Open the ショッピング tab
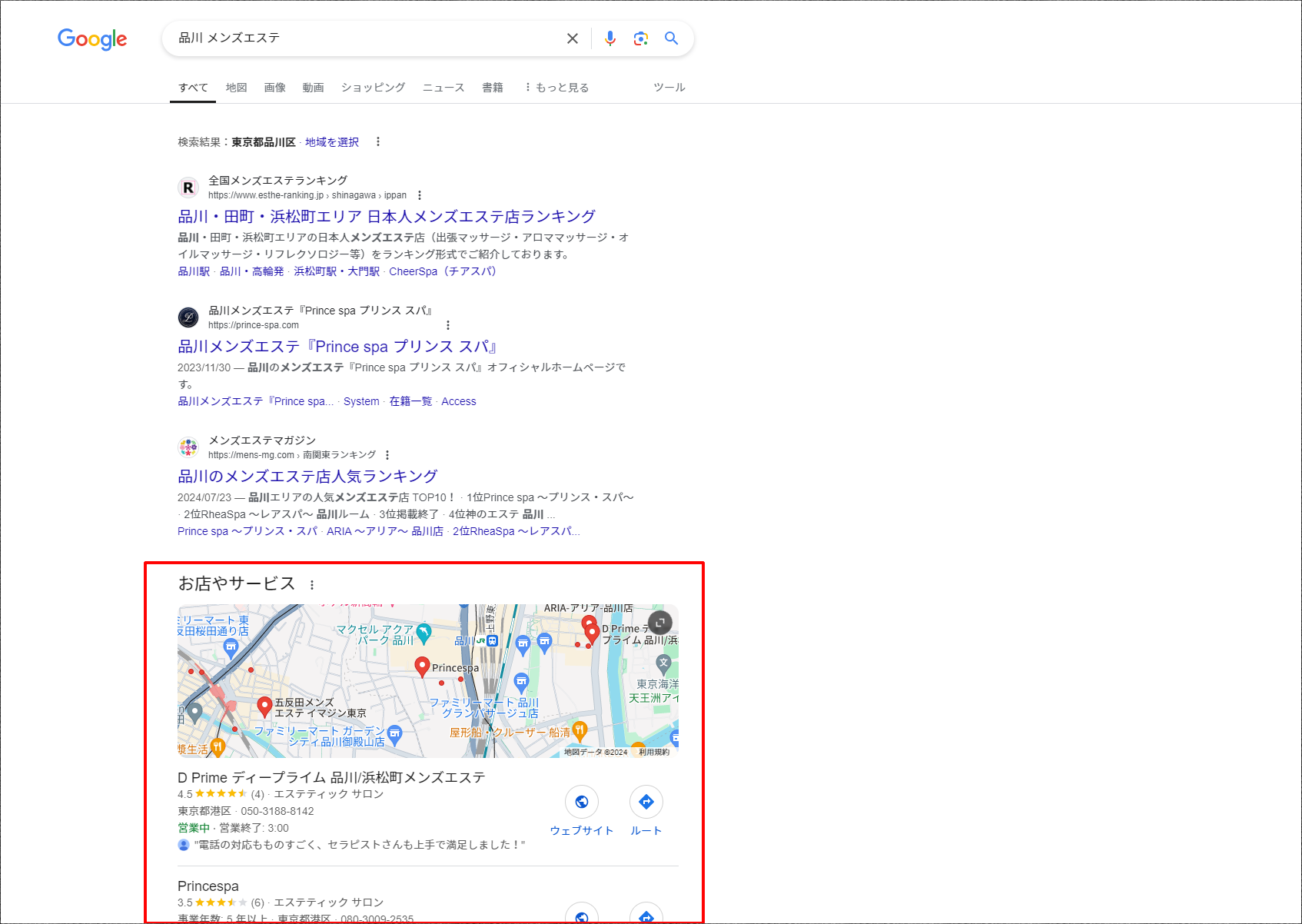Viewport: 1302px width, 924px height. pos(374,88)
